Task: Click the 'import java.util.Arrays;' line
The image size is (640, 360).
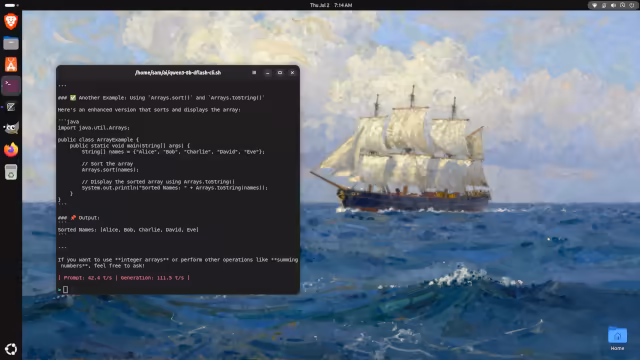Action: point(93,128)
